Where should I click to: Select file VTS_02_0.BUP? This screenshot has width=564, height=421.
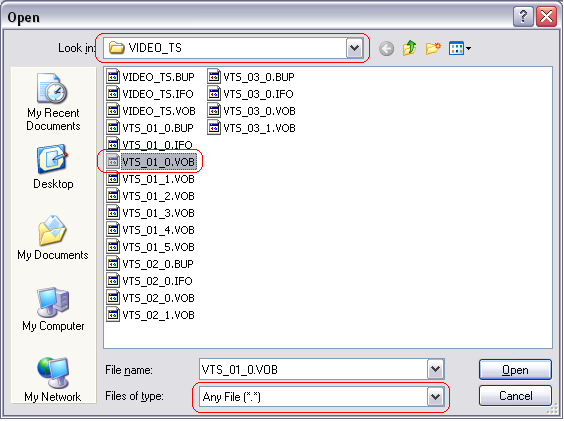coord(150,264)
